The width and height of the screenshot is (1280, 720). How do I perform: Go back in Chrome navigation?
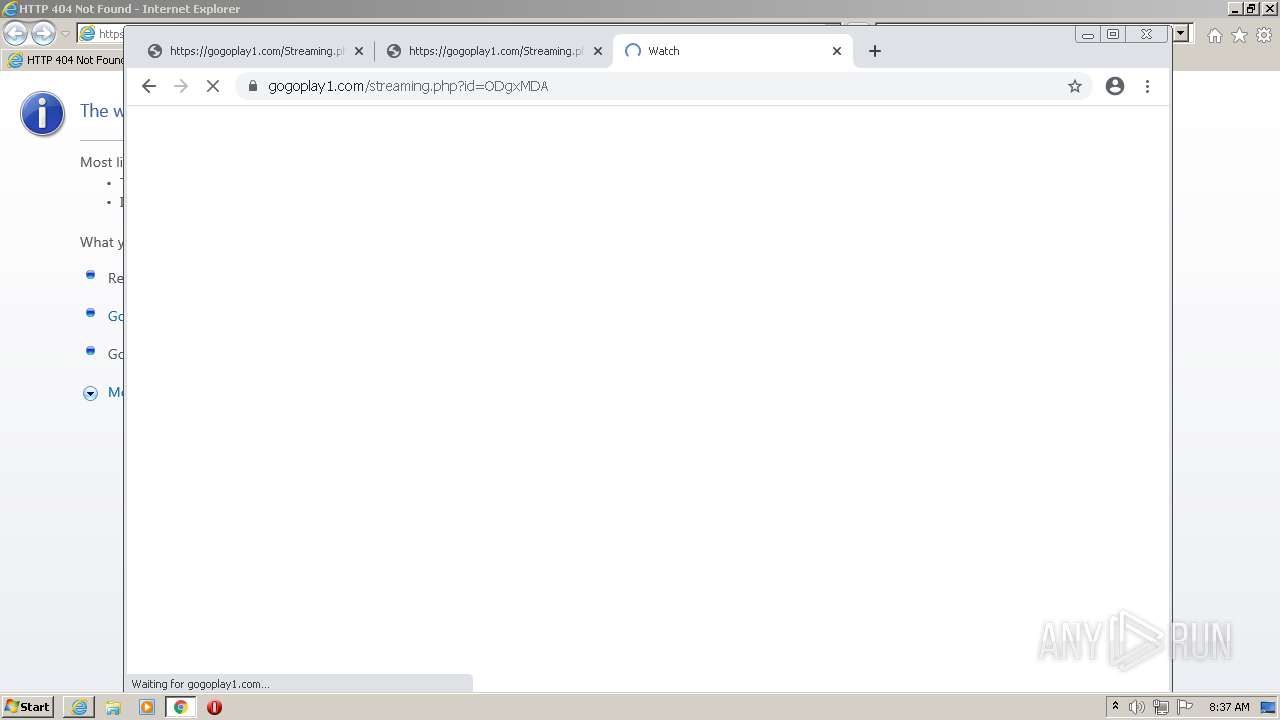(149, 86)
